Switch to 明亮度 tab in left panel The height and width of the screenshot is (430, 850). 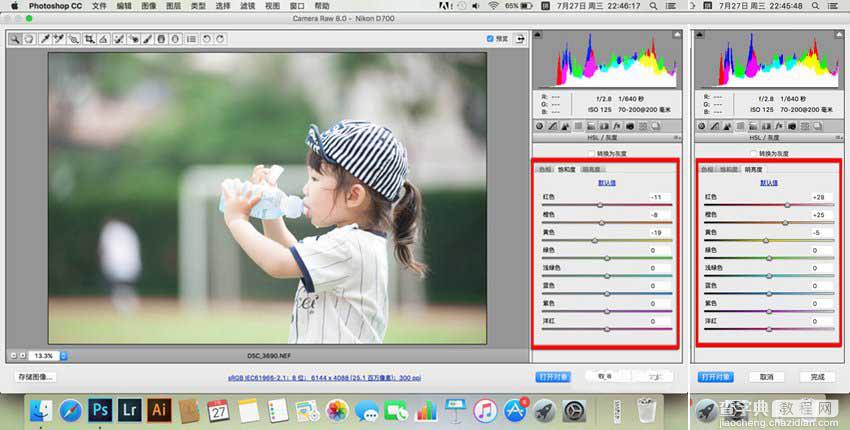tap(591, 170)
